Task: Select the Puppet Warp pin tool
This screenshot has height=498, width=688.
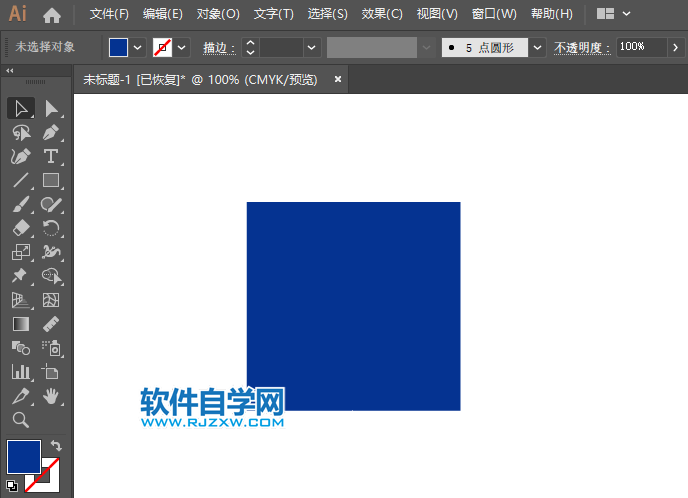Action: [21, 276]
